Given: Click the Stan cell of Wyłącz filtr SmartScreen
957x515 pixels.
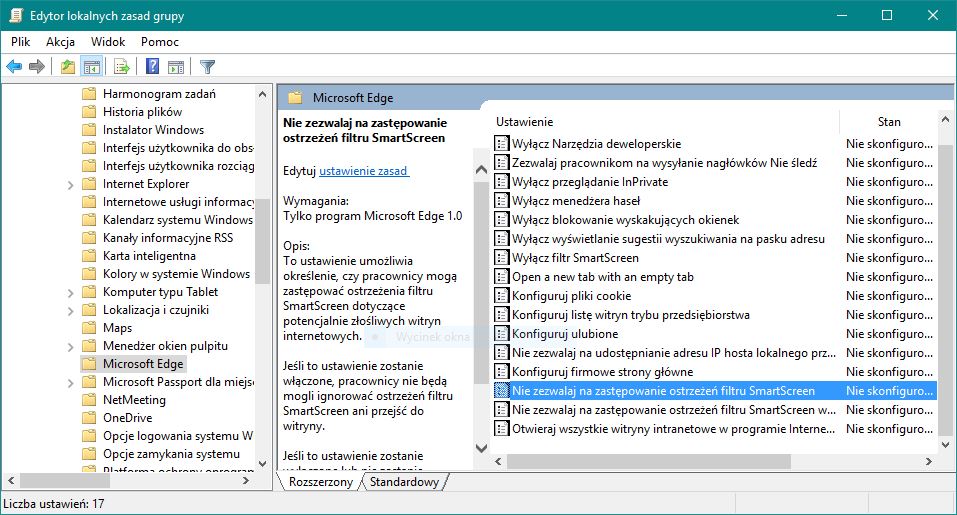Looking at the screenshot, I should pyautogui.click(x=889, y=258).
